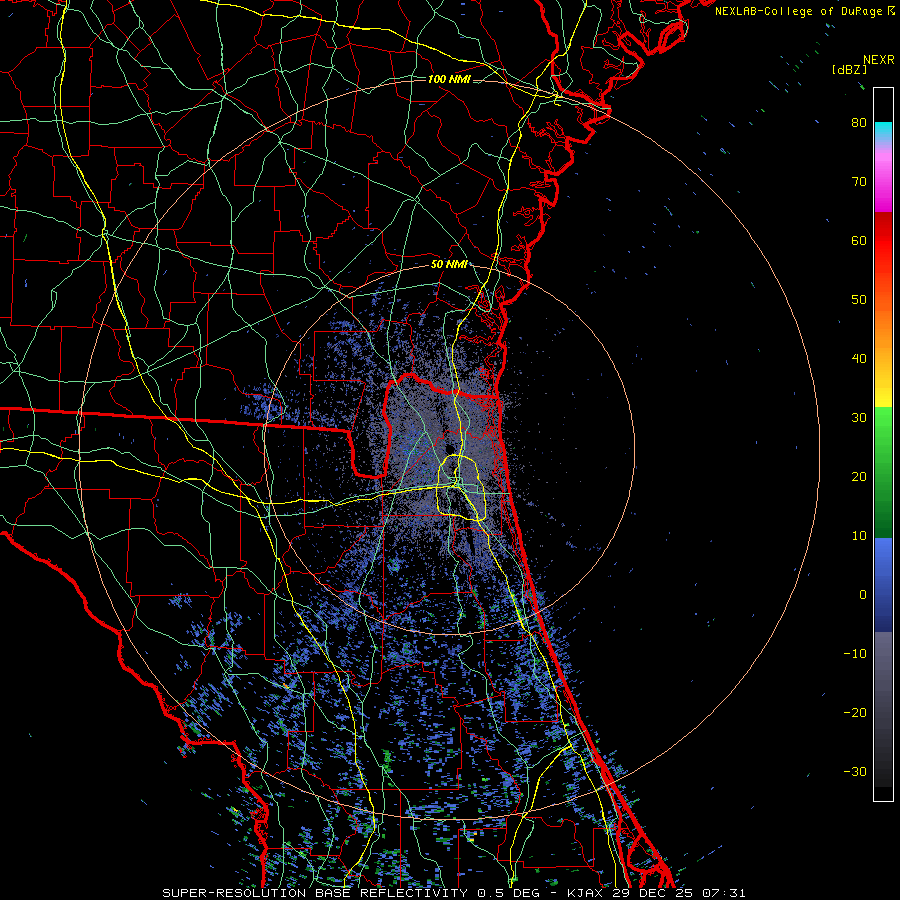Click the NEXR label above the color scale
The width and height of the screenshot is (900, 900).
(878, 60)
